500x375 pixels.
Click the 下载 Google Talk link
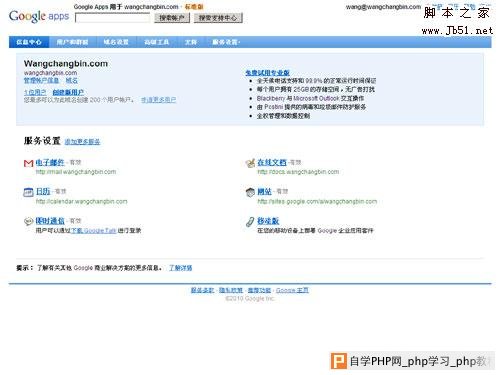tap(94, 230)
